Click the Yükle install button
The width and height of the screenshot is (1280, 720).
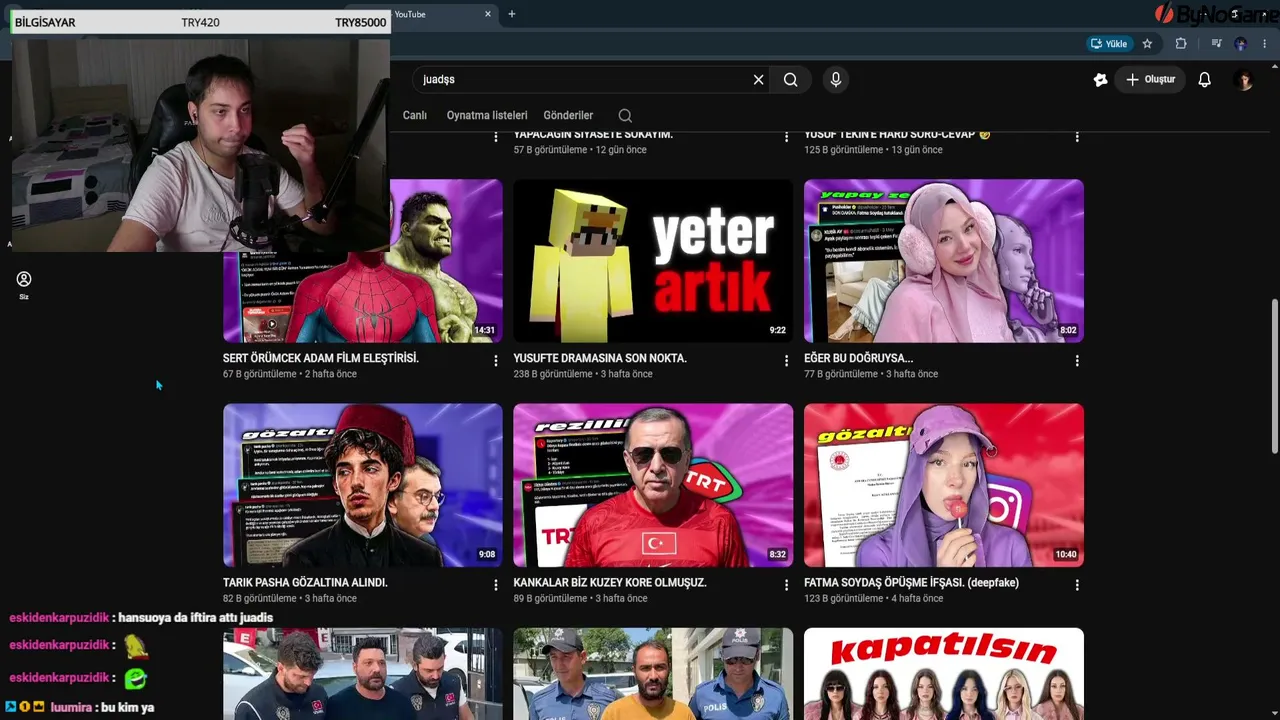click(x=1109, y=44)
